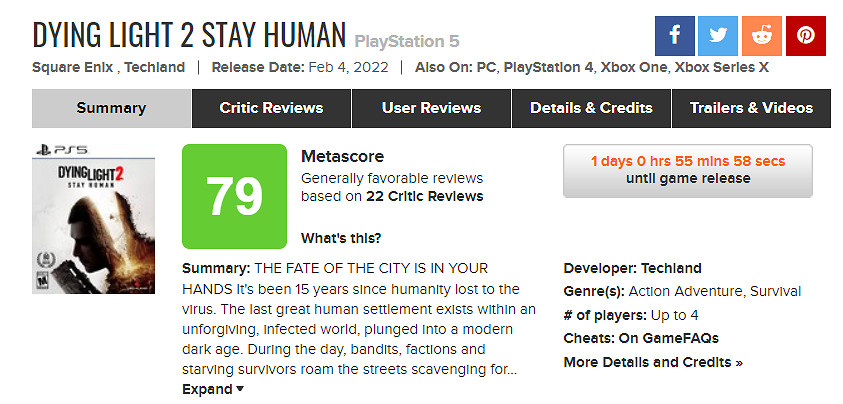
Task: Share page on Twitter
Action: 718,36
